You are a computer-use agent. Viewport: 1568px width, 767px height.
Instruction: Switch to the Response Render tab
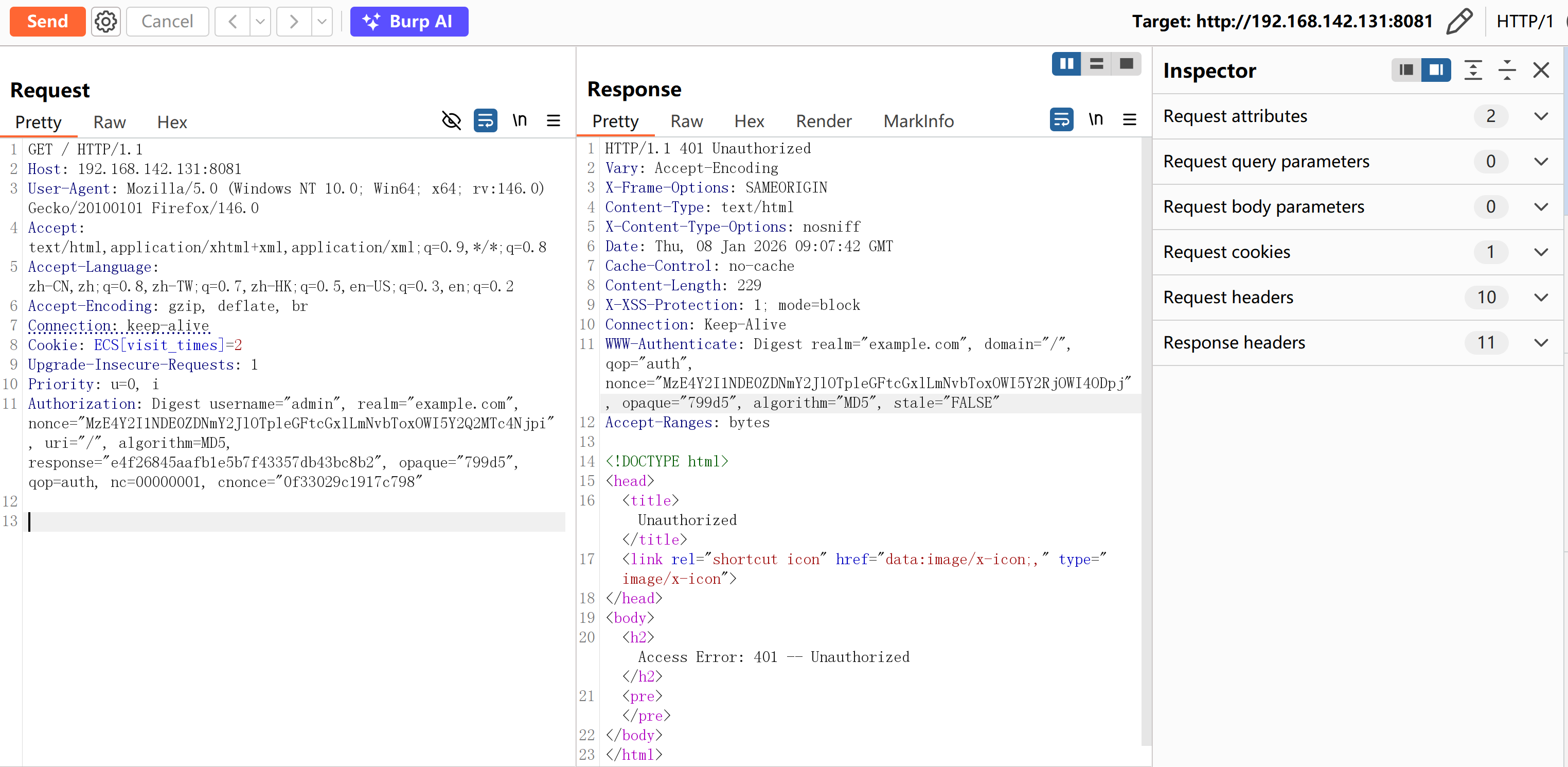coord(823,121)
